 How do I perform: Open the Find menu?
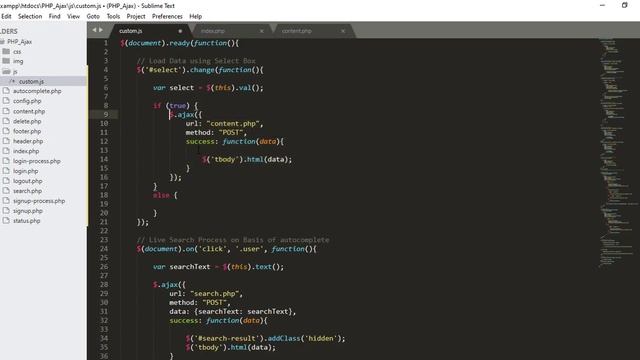(54, 16)
